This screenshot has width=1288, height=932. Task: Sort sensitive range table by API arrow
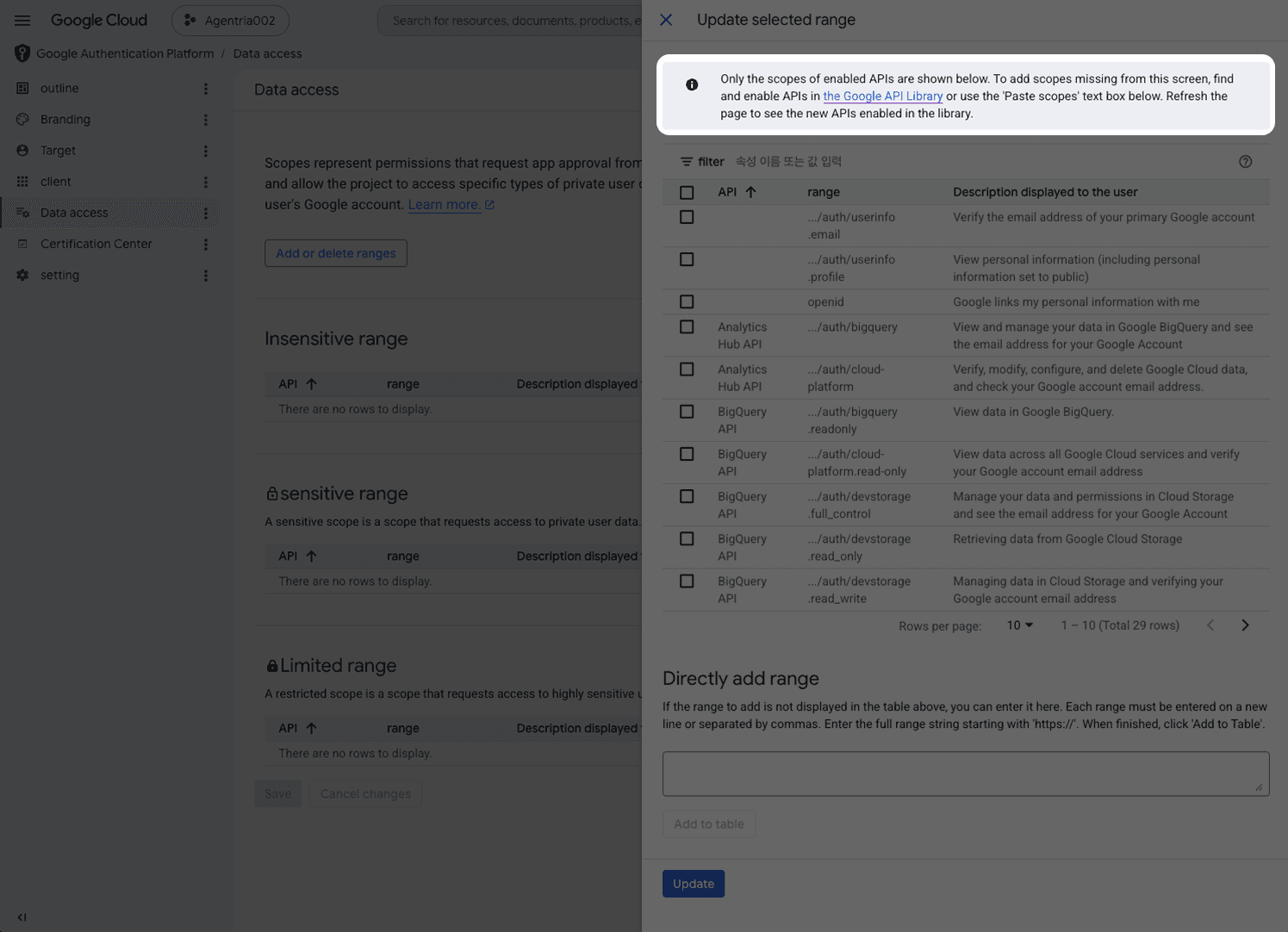click(311, 556)
